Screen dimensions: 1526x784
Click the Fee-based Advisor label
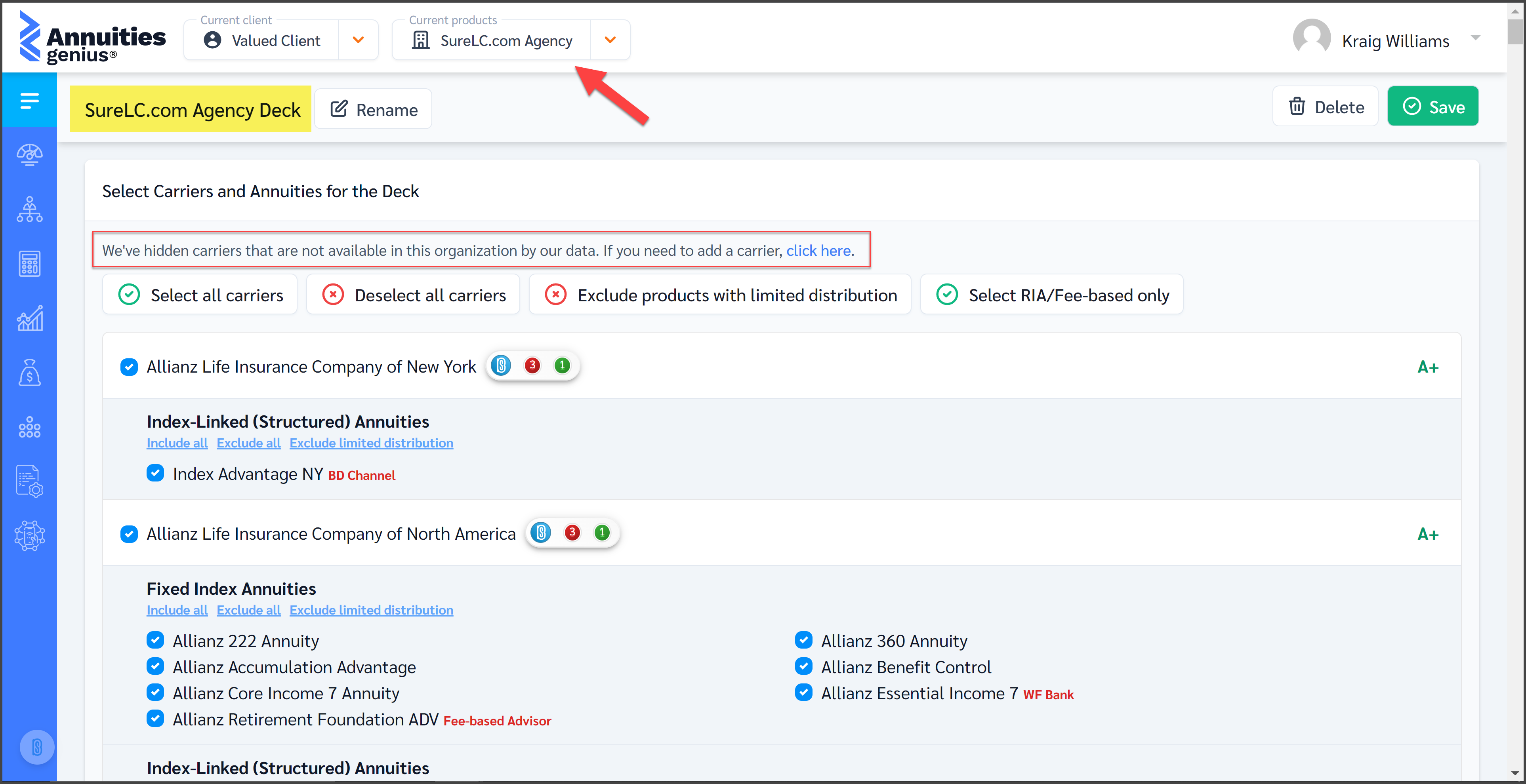[x=498, y=721]
